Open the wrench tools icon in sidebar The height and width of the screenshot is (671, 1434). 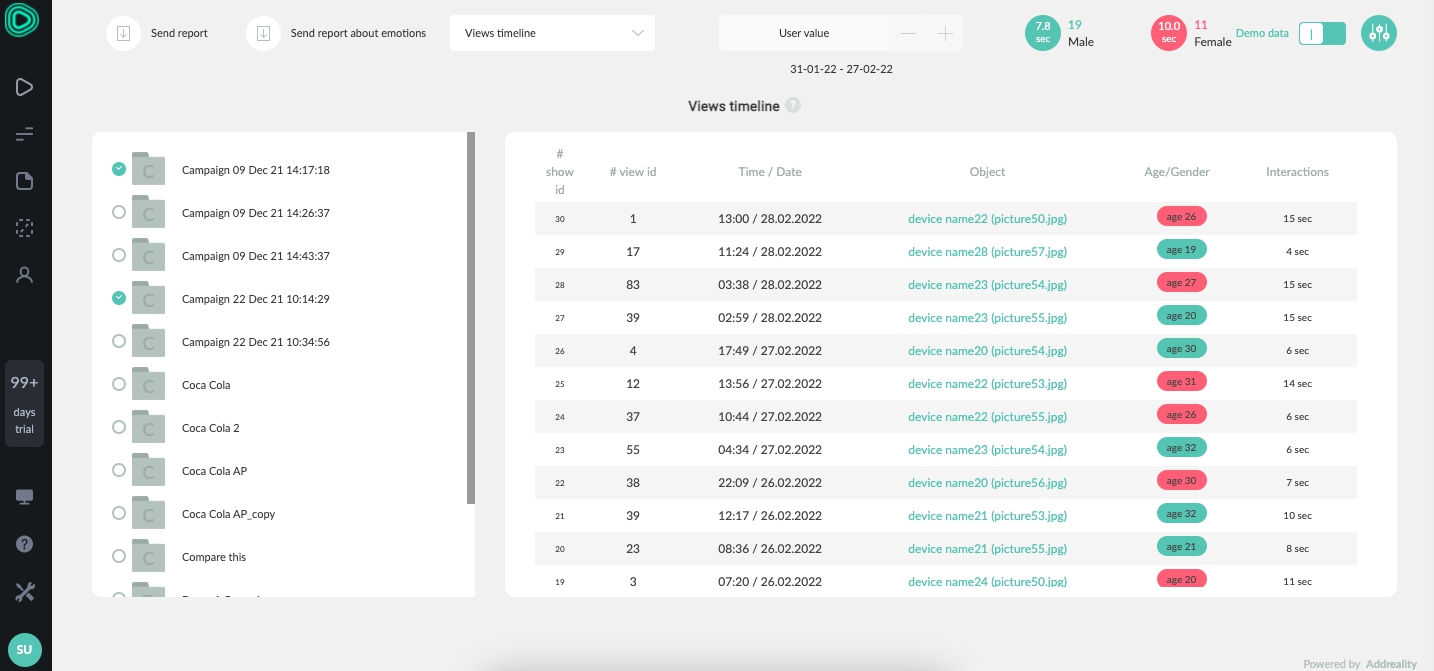[x=25, y=592]
